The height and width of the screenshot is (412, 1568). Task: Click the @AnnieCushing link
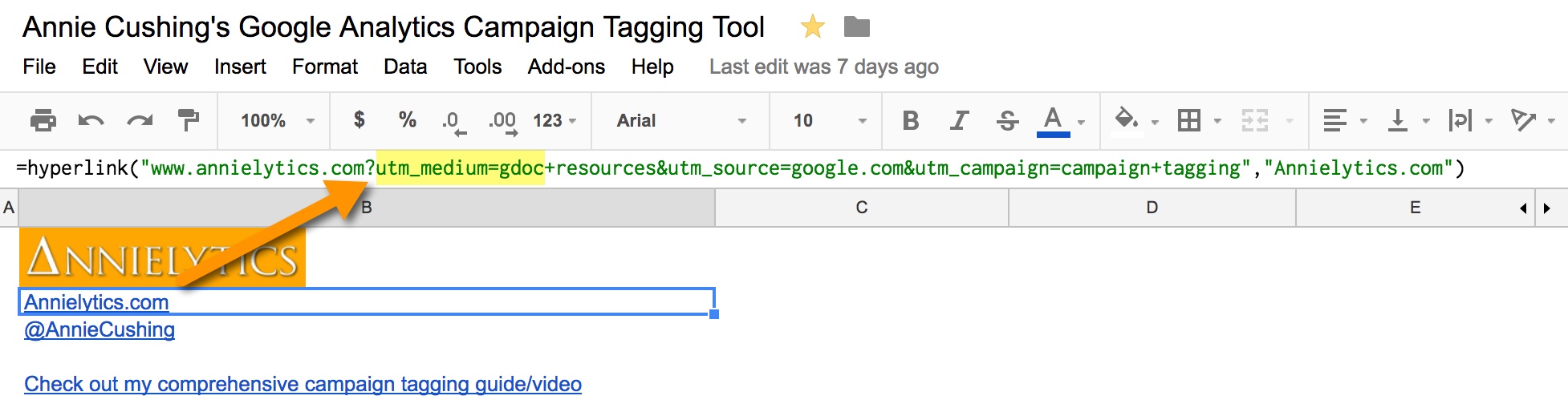100,329
